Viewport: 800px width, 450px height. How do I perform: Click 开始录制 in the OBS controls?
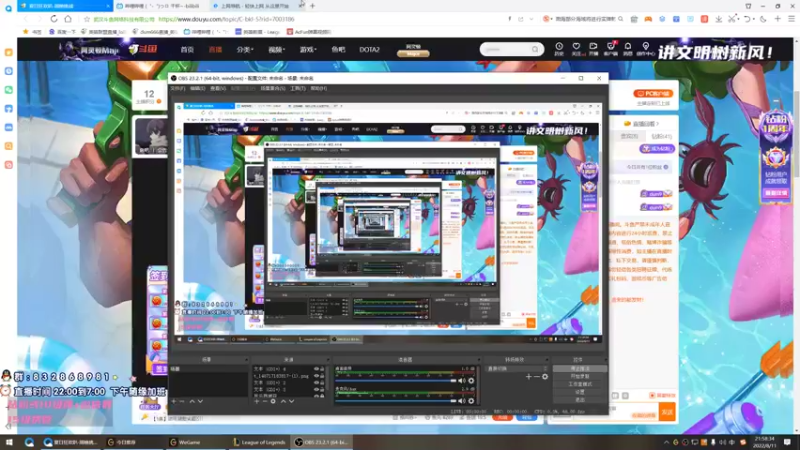580,376
